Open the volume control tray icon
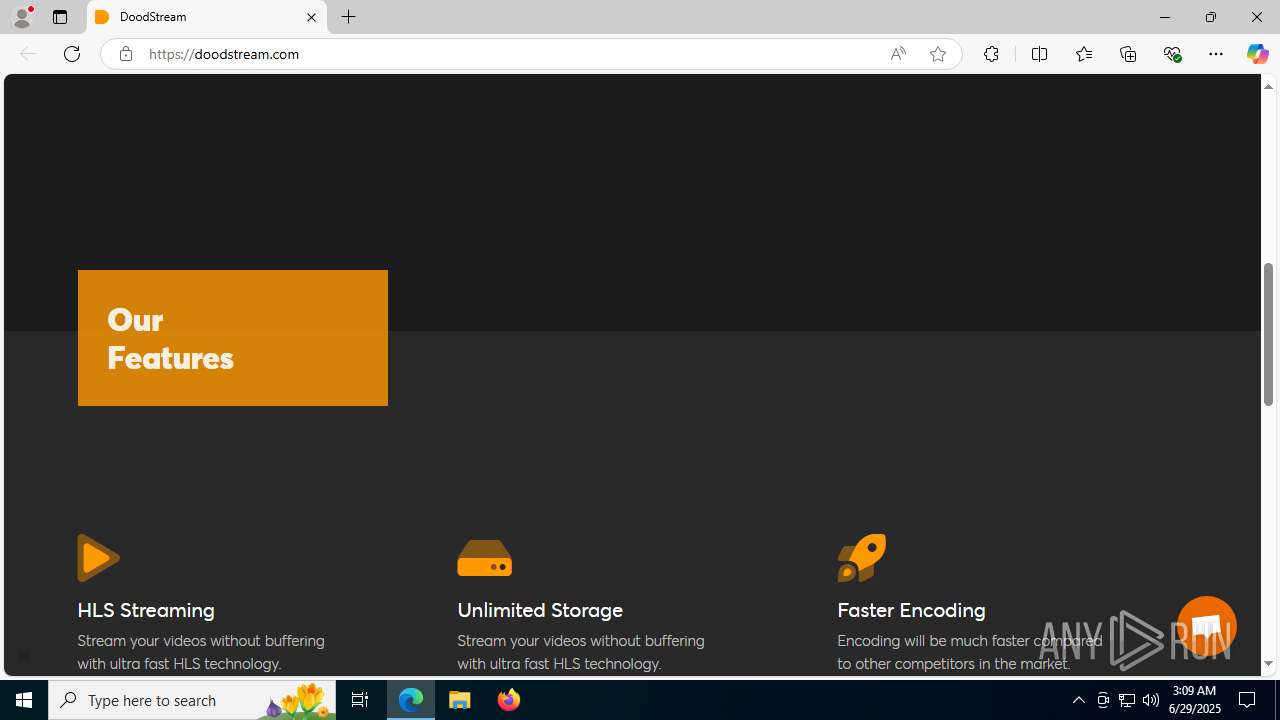This screenshot has height=720, width=1280. coord(1151,700)
